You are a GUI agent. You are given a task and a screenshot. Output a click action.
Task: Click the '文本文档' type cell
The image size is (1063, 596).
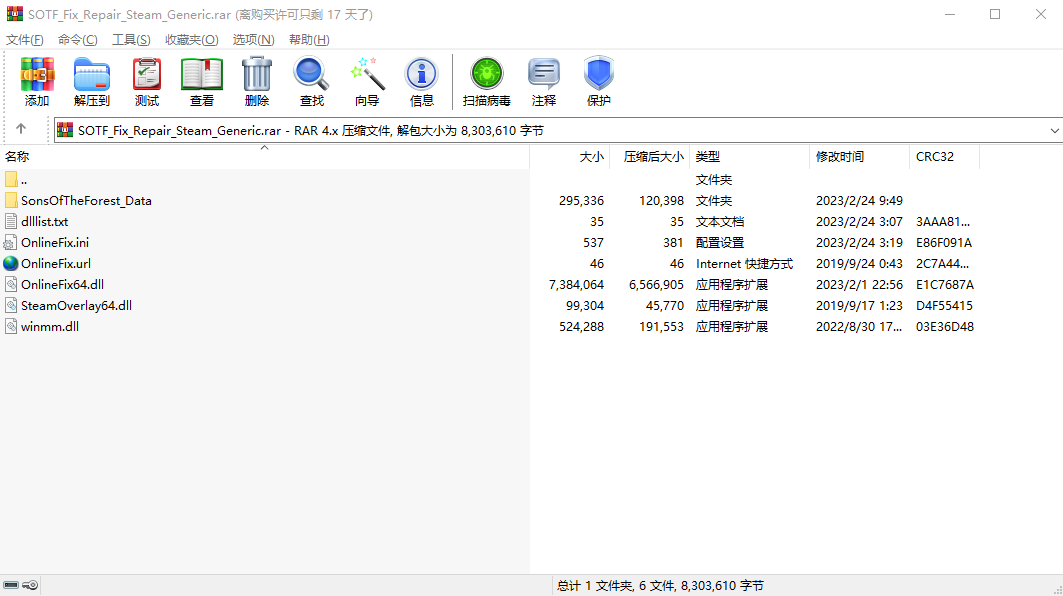(x=720, y=222)
